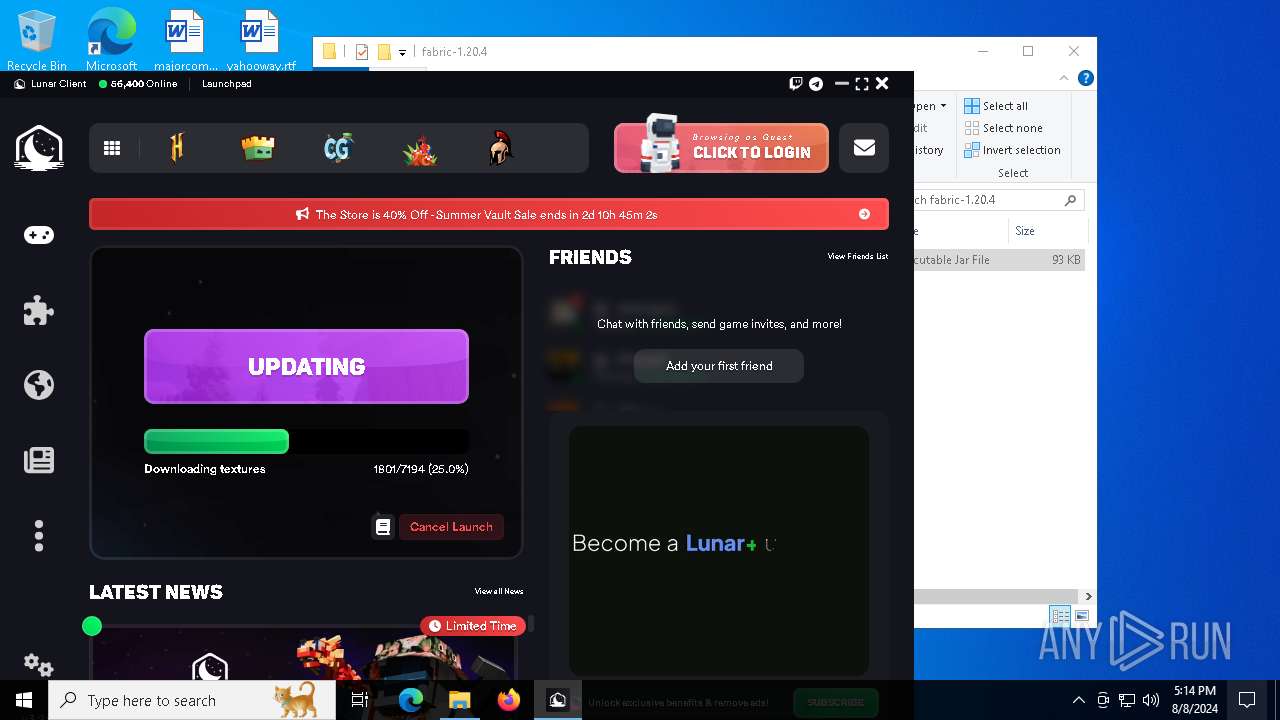Click the Open dropdown arrow in ribbon
Viewport: 1280px width, 720px height.
pos(943,106)
